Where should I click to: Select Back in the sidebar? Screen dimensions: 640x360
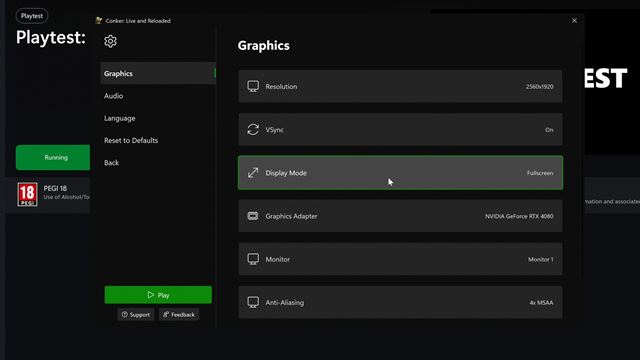point(158,163)
